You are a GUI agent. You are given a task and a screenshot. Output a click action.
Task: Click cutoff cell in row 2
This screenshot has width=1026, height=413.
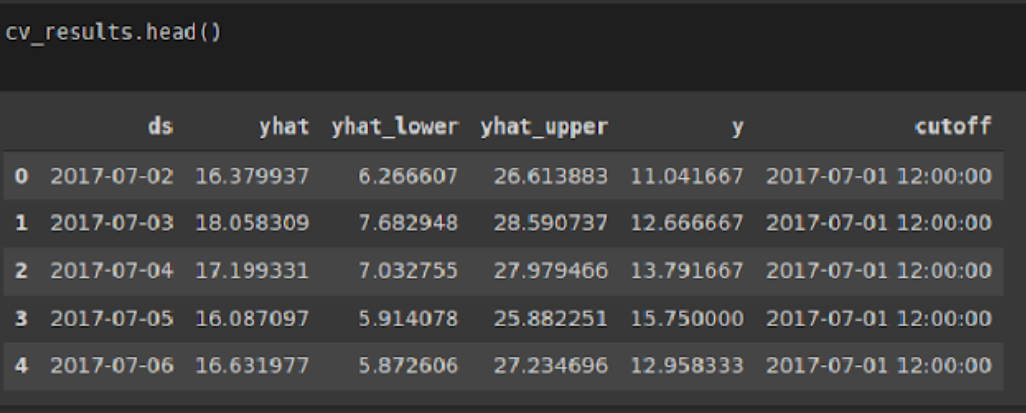[x=879, y=270]
